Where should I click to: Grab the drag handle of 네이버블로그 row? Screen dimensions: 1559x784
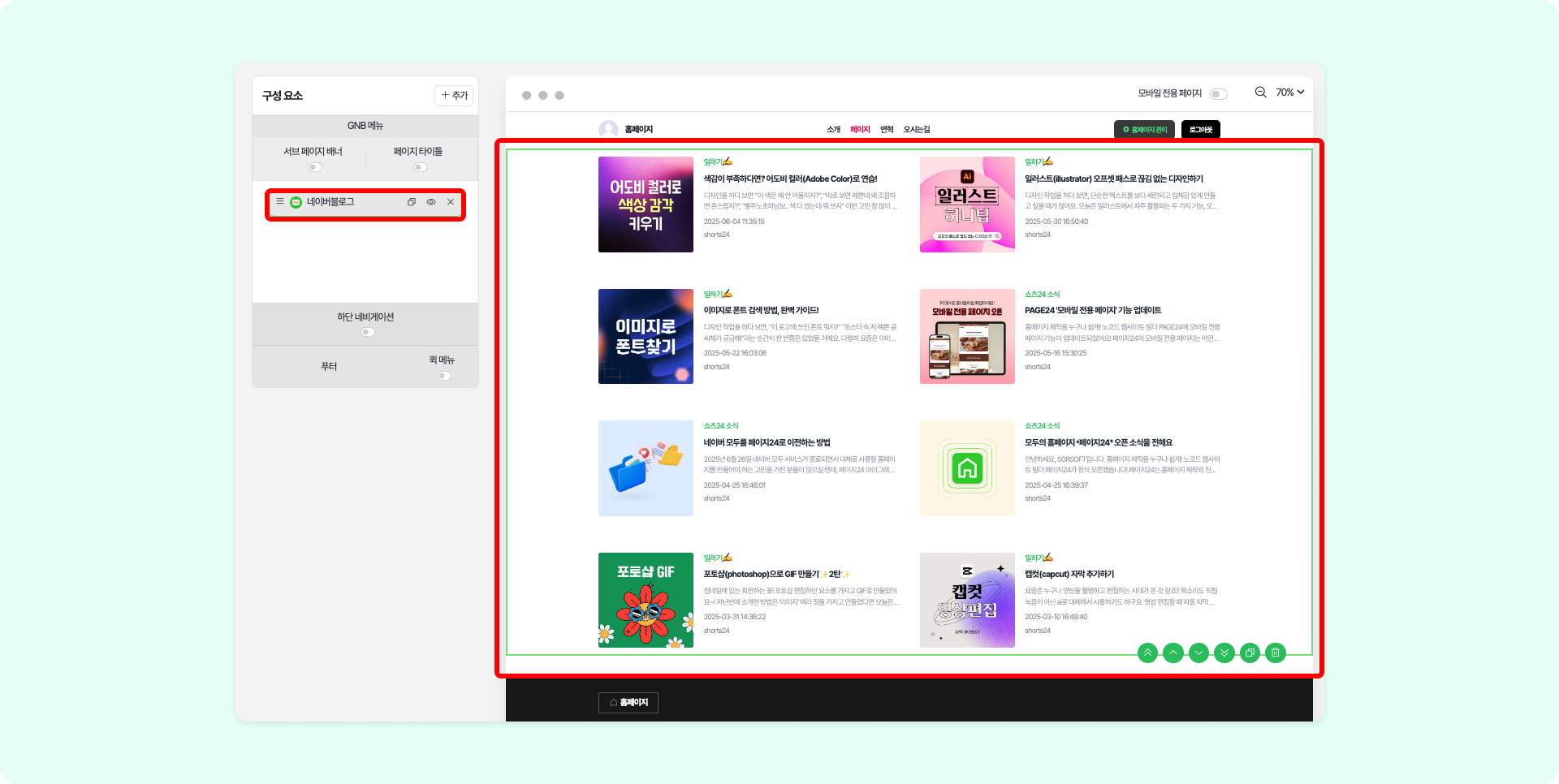click(x=280, y=201)
